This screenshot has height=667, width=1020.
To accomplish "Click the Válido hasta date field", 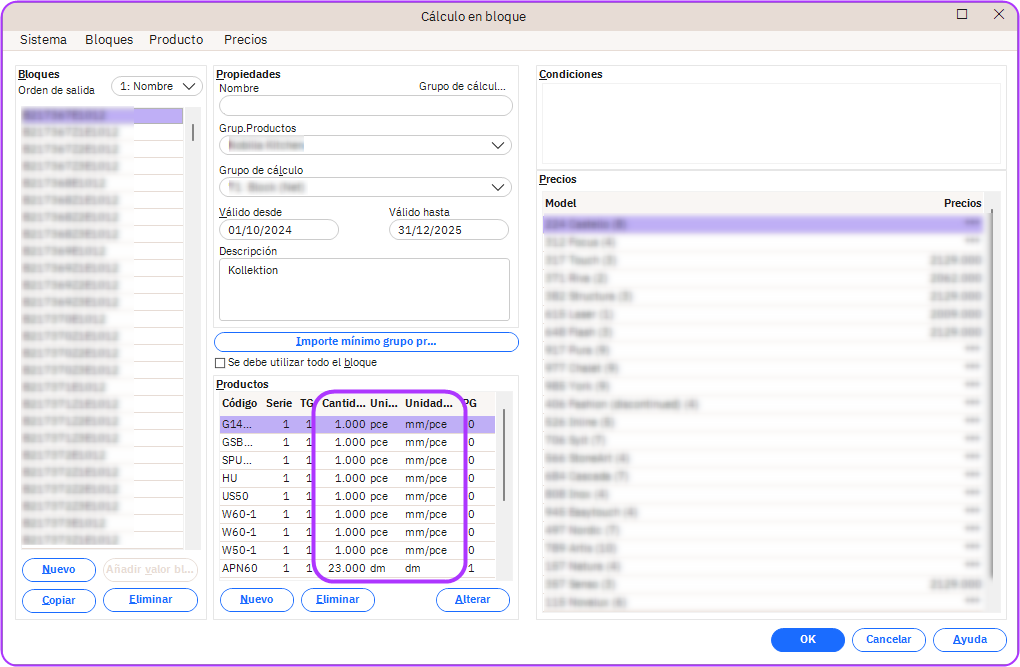I will [x=449, y=230].
